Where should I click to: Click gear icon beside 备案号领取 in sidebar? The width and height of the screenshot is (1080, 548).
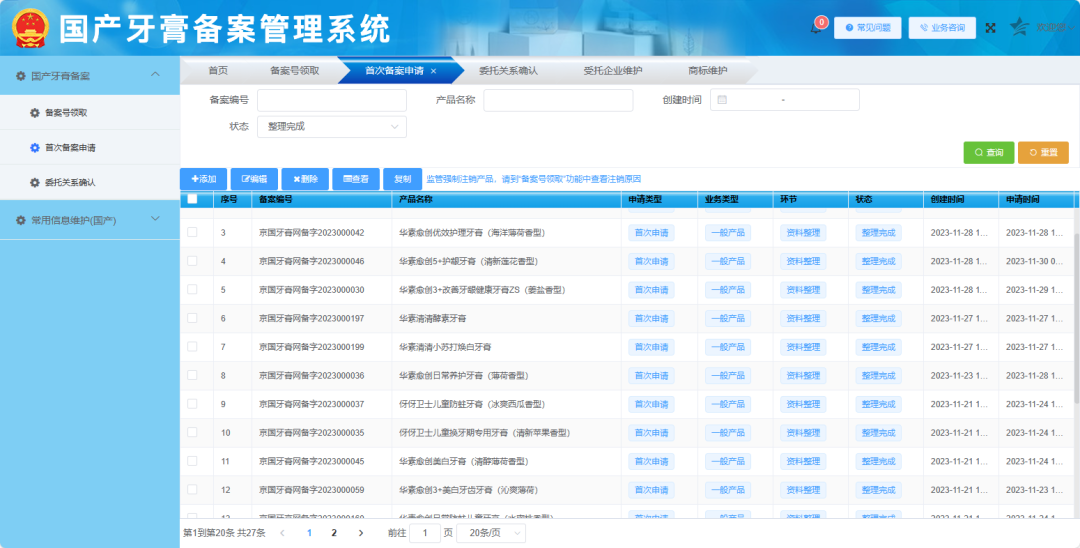click(34, 113)
